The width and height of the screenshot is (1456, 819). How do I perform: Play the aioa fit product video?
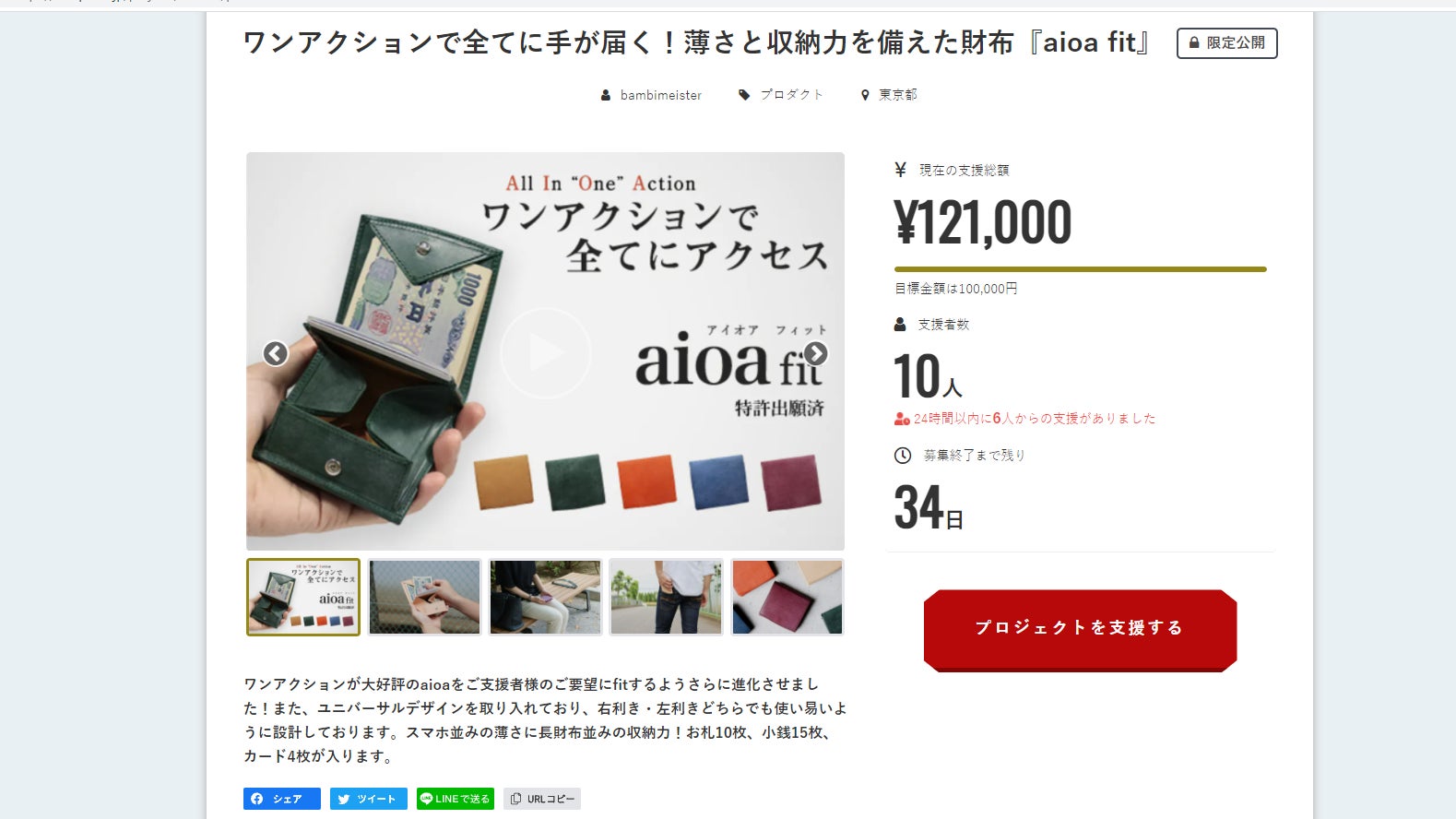click(545, 353)
